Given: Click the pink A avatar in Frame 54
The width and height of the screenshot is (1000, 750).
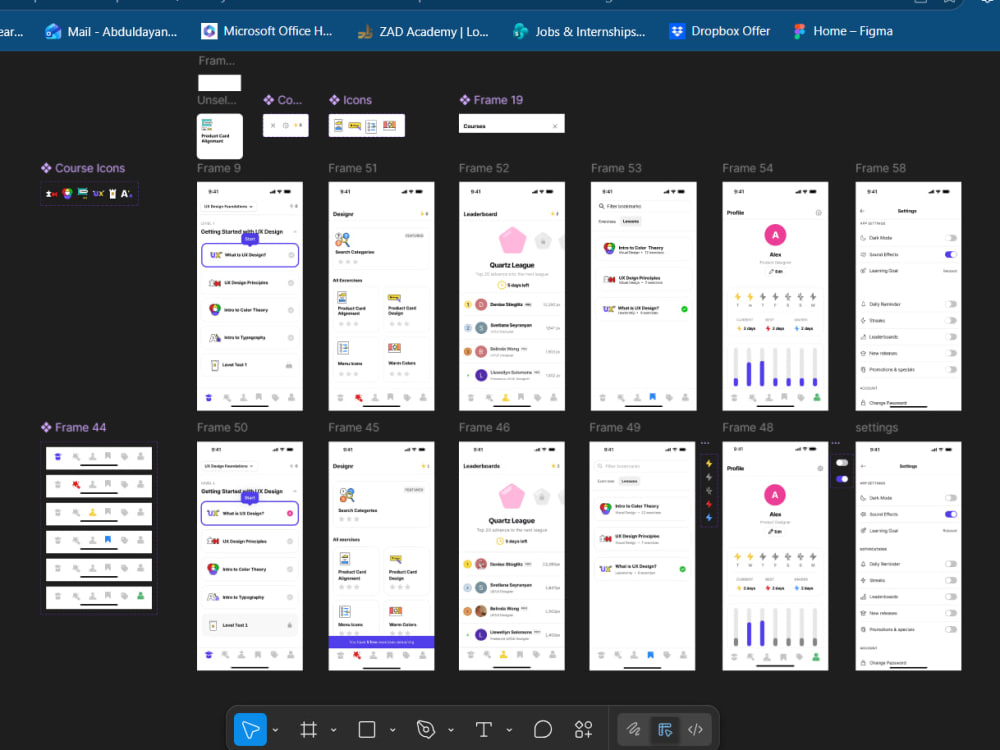Looking at the screenshot, I should 775,235.
